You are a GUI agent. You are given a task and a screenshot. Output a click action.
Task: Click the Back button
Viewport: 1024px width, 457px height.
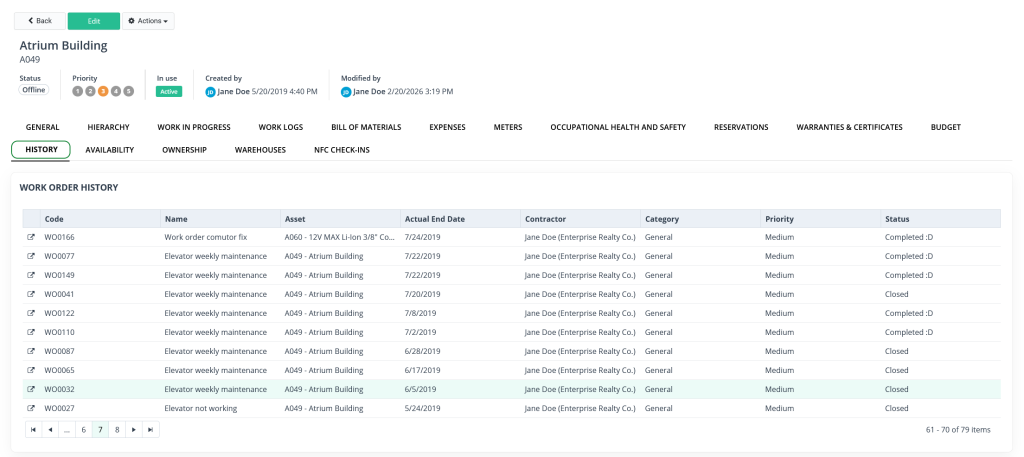click(40, 21)
